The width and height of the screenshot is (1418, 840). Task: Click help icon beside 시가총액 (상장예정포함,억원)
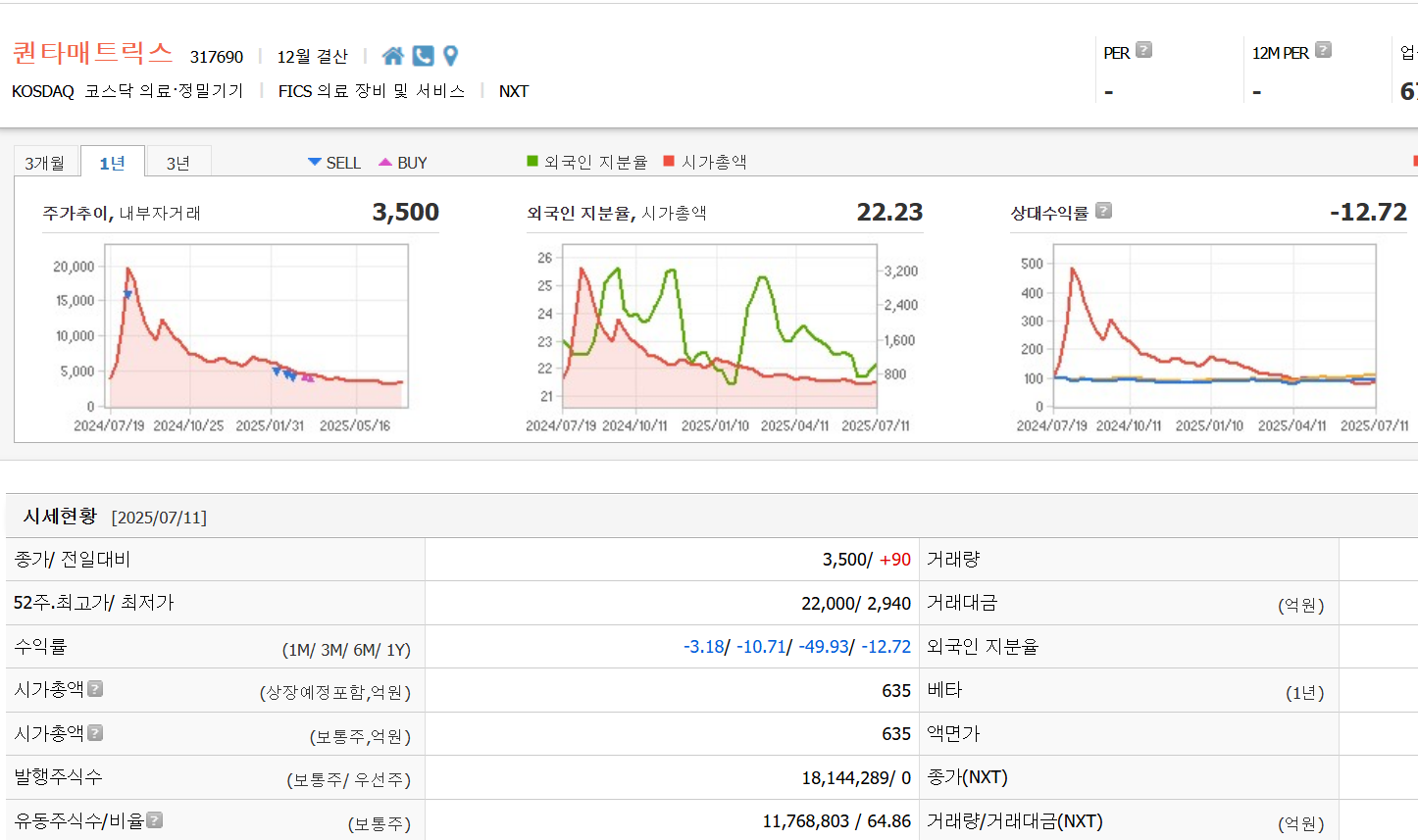pos(95,688)
